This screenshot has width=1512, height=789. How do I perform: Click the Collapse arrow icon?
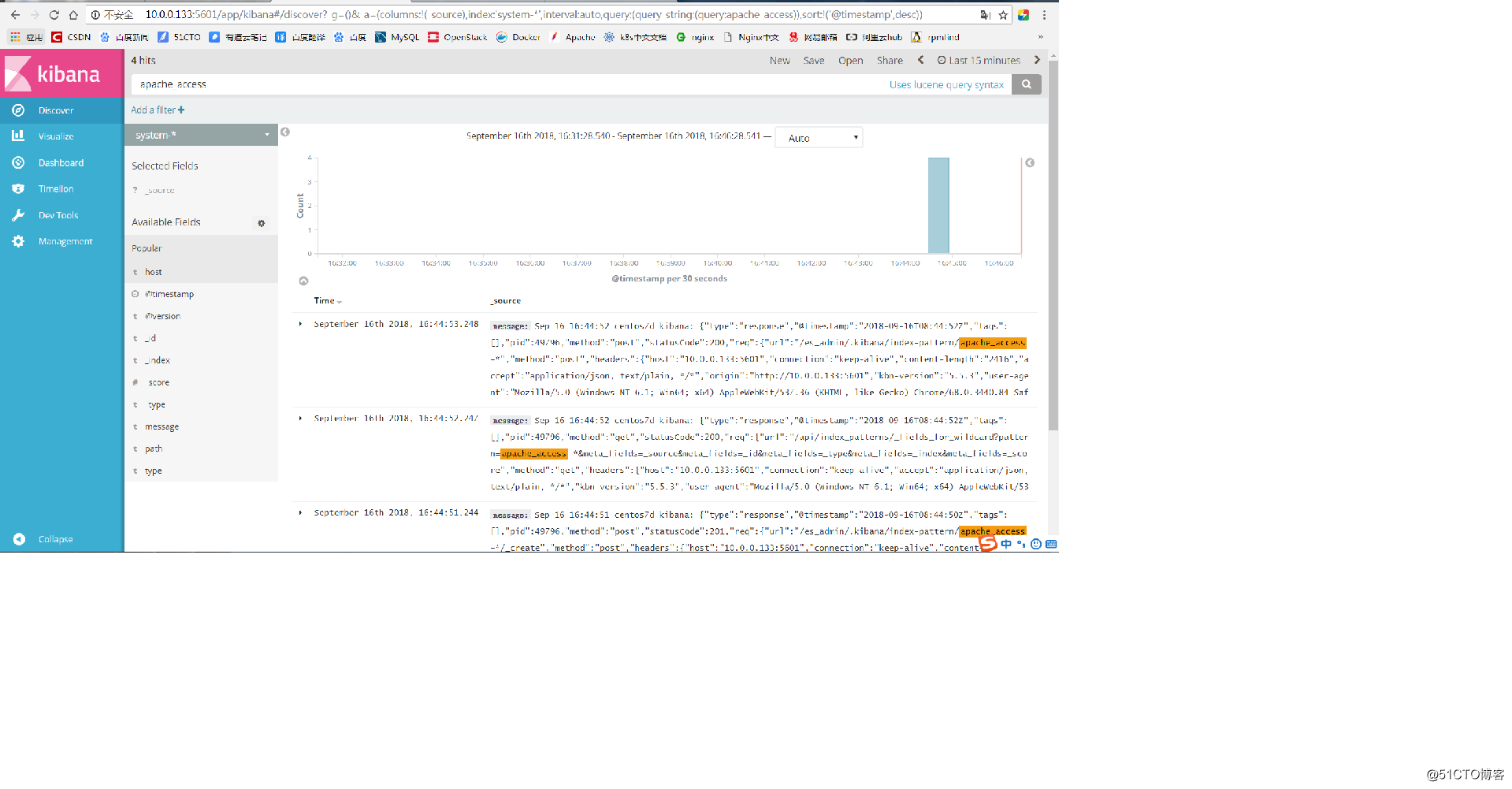19,539
